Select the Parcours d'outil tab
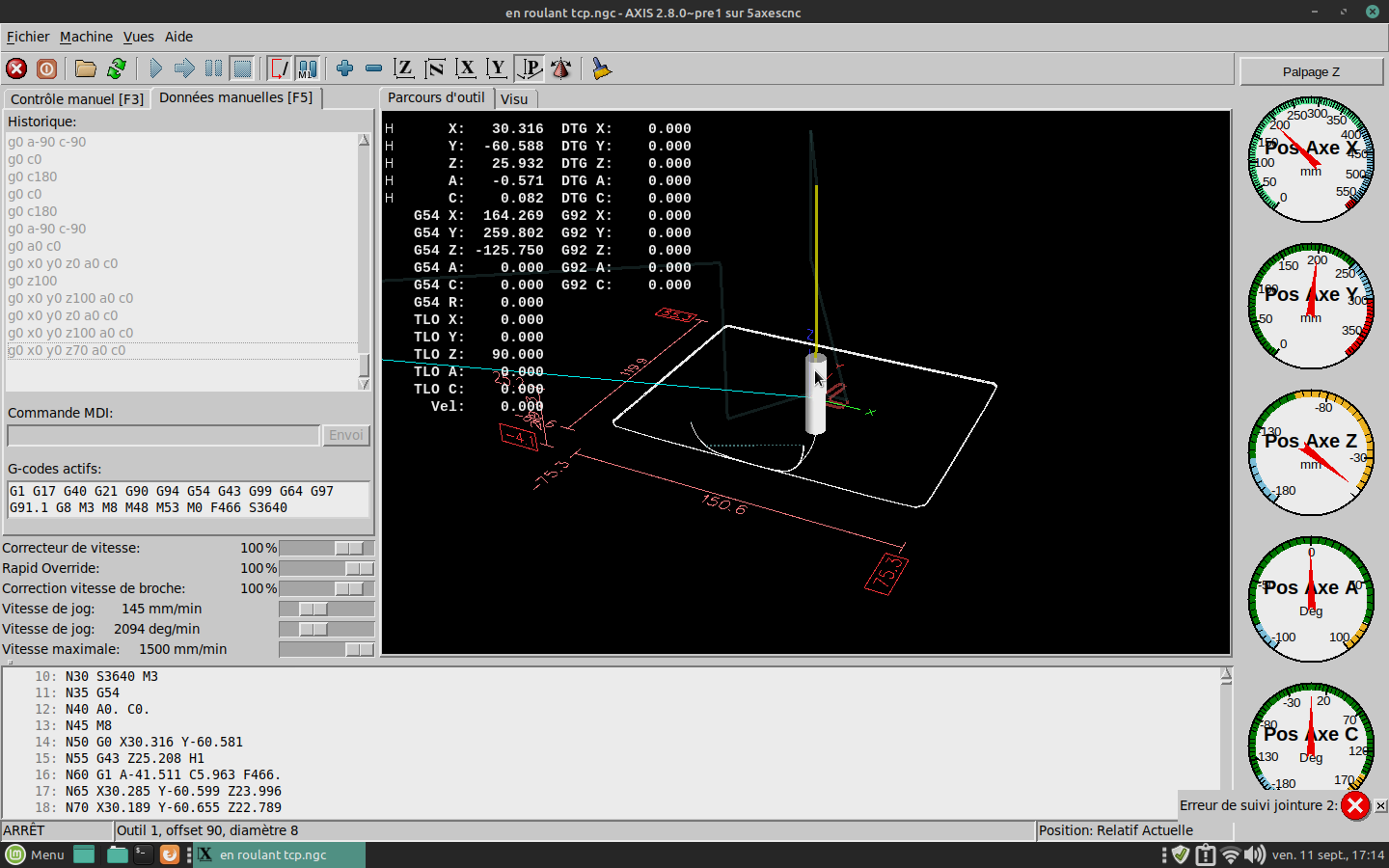The height and width of the screenshot is (868, 1389). (x=436, y=97)
